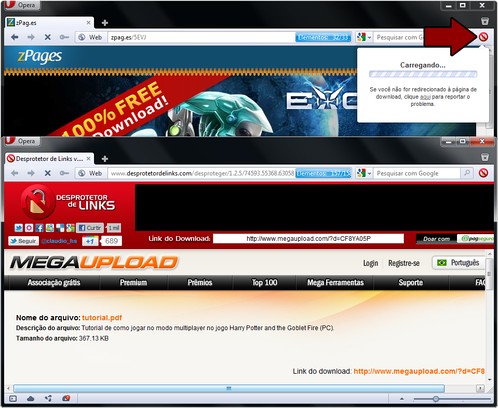
Task: Click the Twitter Seguir button
Action: 23,241
